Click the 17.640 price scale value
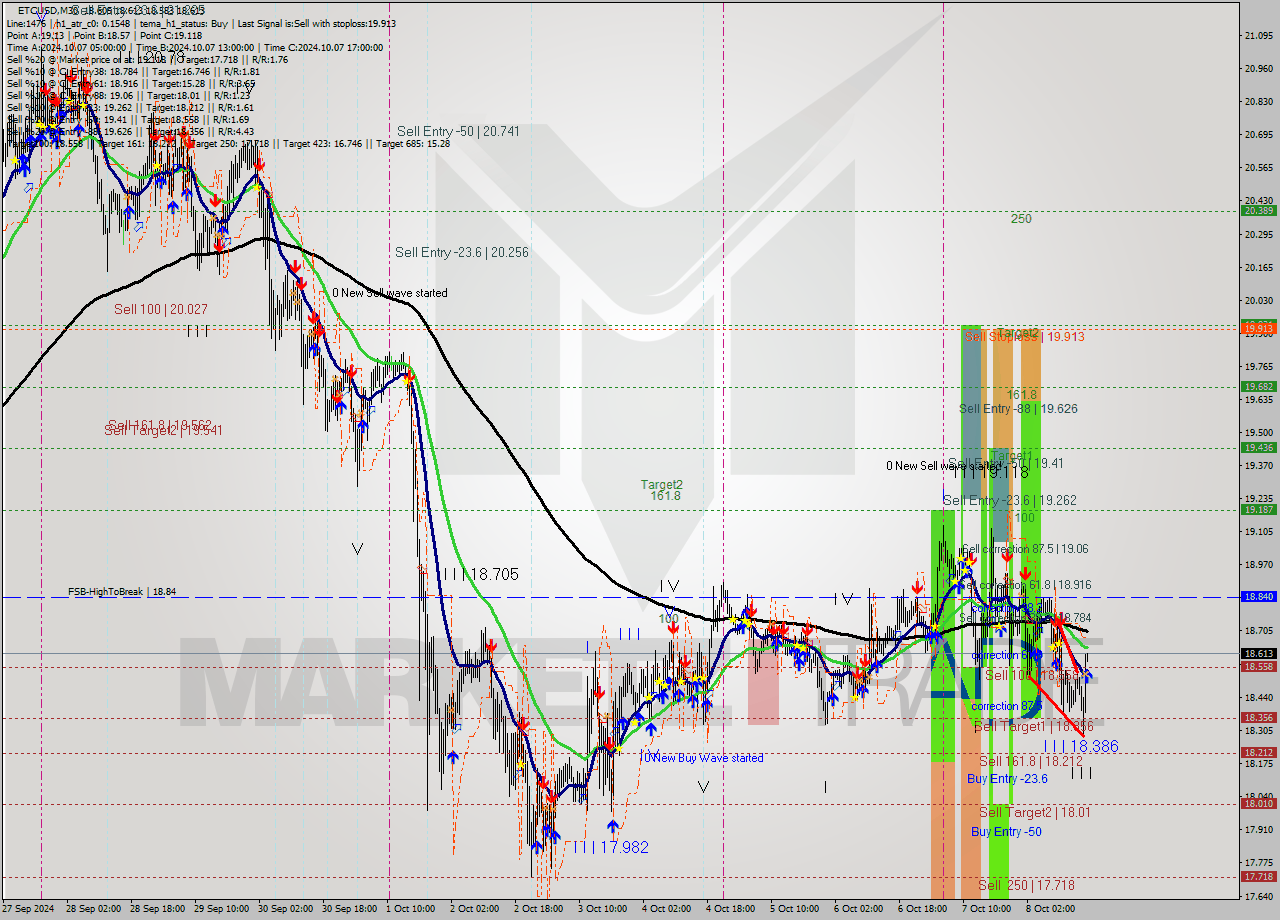1280x920 pixels. (1258, 896)
